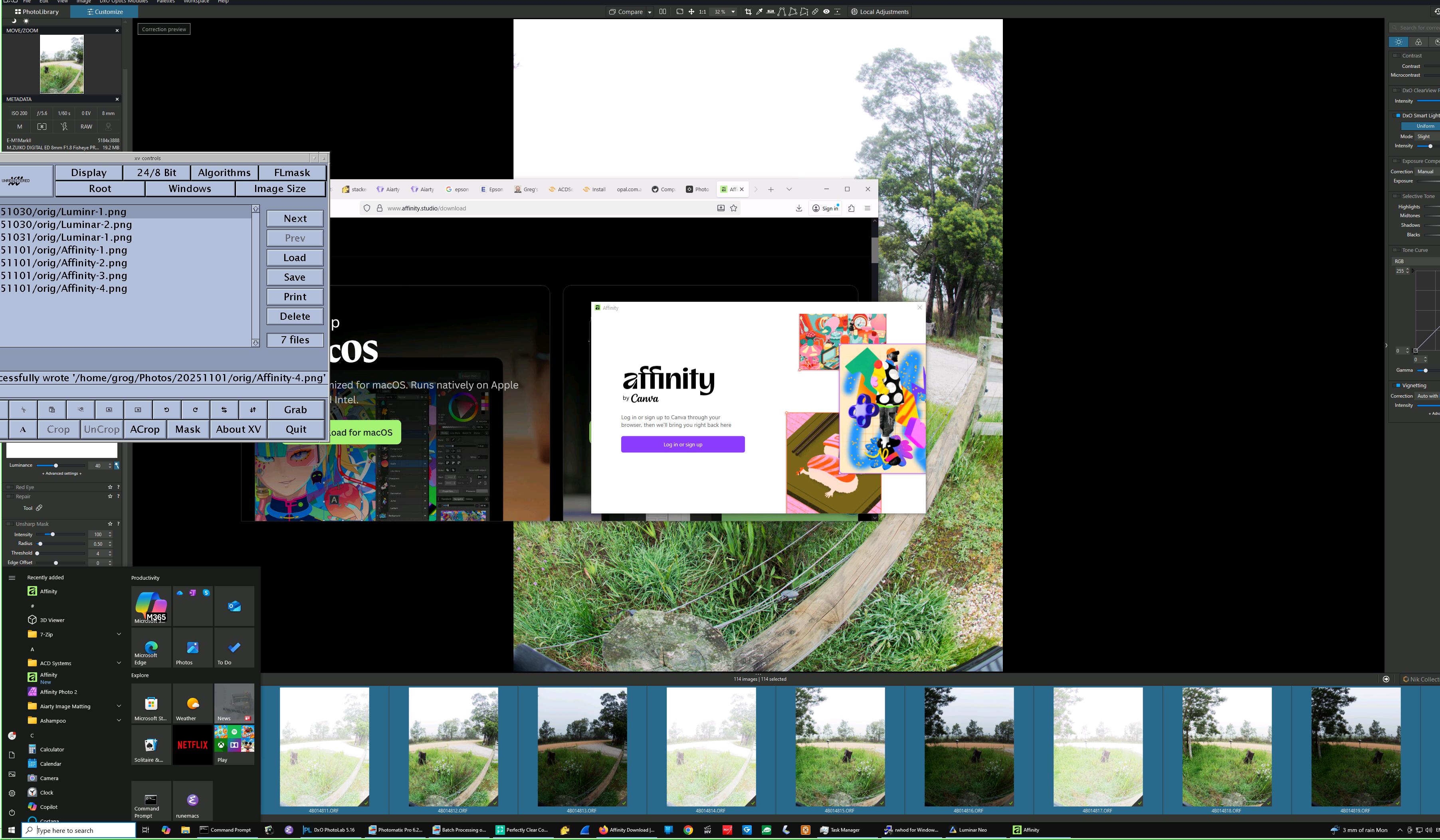Select thumbnail 4B014815.ORF in filmstrip
1440x840 pixels.
(x=840, y=746)
